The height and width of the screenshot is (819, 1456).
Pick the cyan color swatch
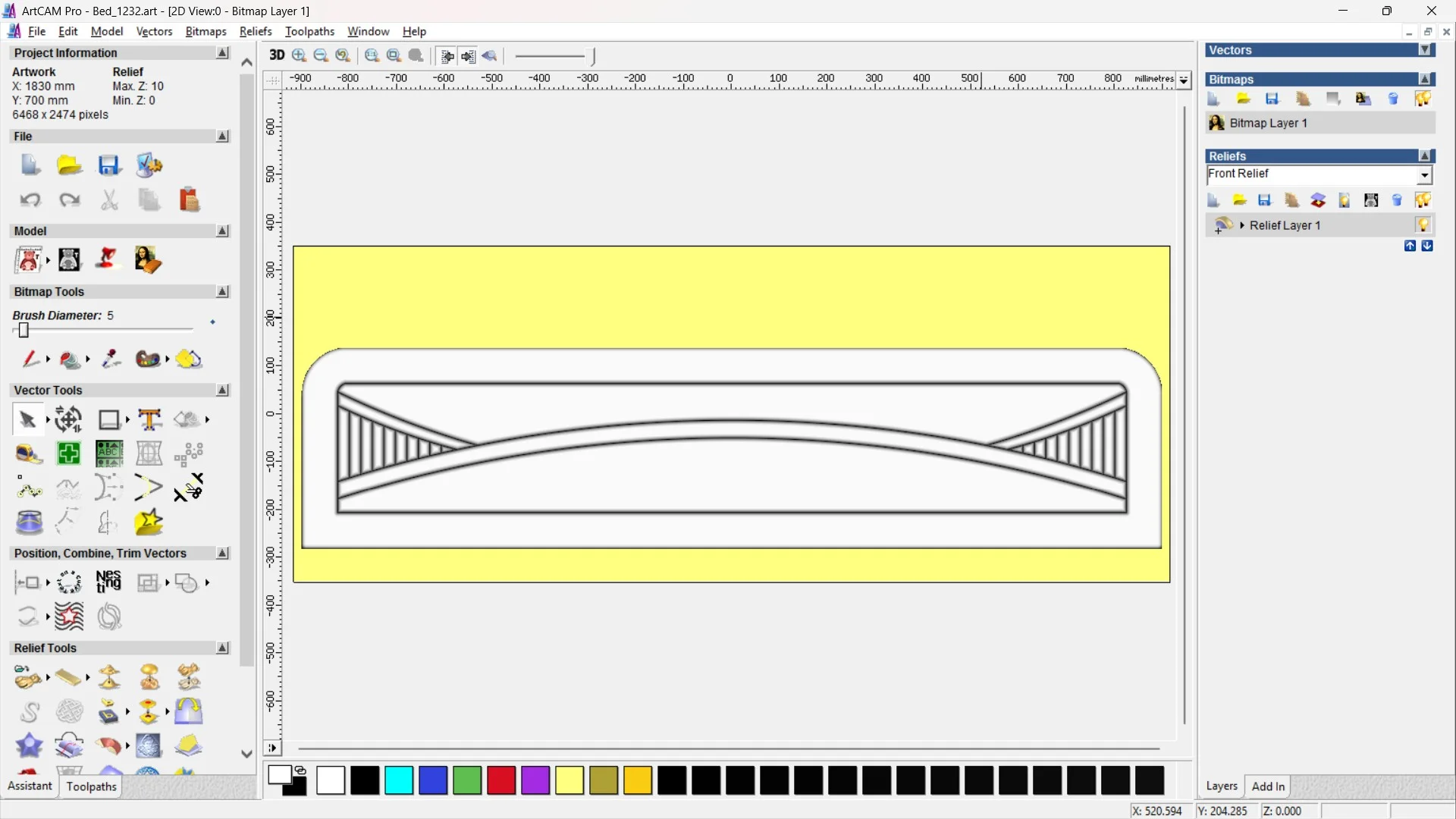[399, 780]
